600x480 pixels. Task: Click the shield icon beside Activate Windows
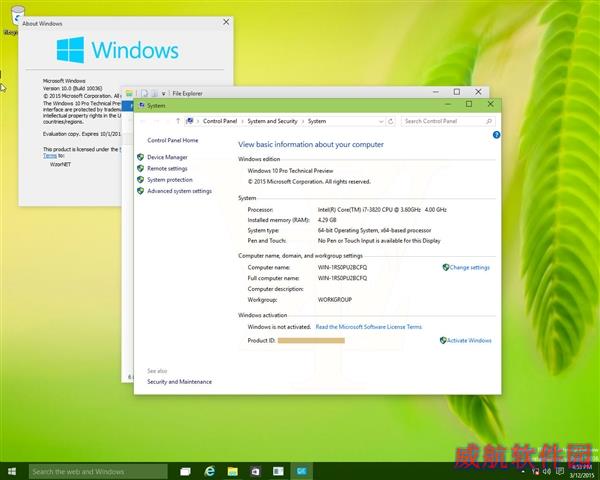pyautogui.click(x=443, y=340)
